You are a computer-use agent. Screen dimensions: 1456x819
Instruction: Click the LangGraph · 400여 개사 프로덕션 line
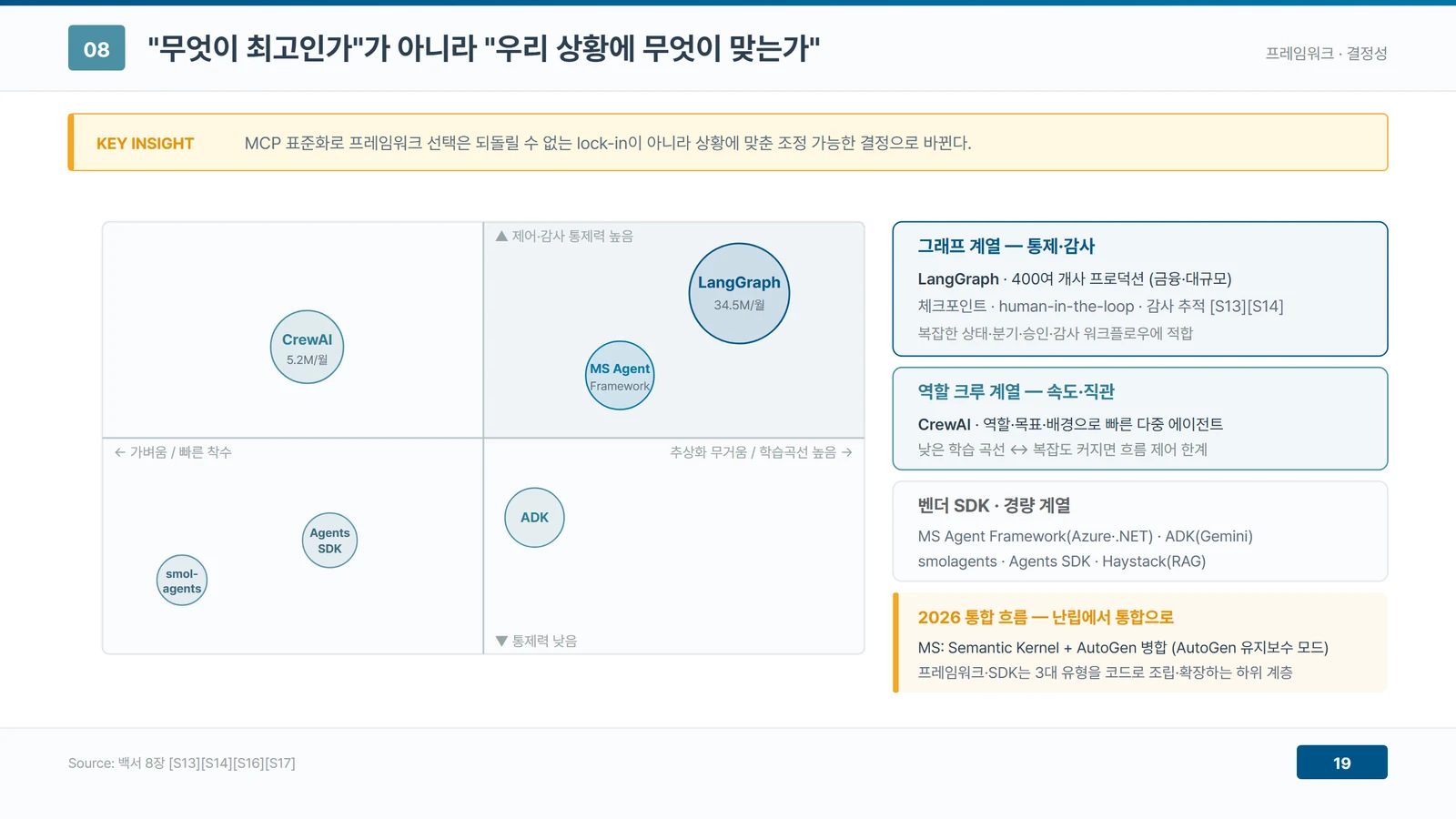[1074, 278]
